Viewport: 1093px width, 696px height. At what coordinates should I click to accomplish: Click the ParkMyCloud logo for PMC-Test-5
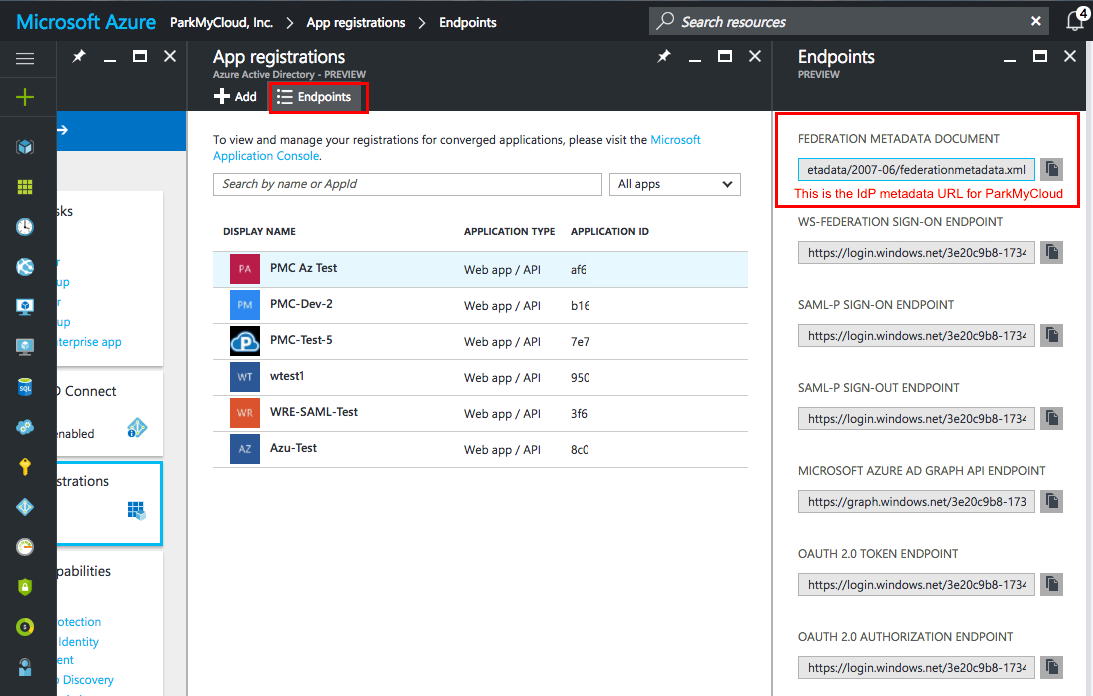coord(245,341)
